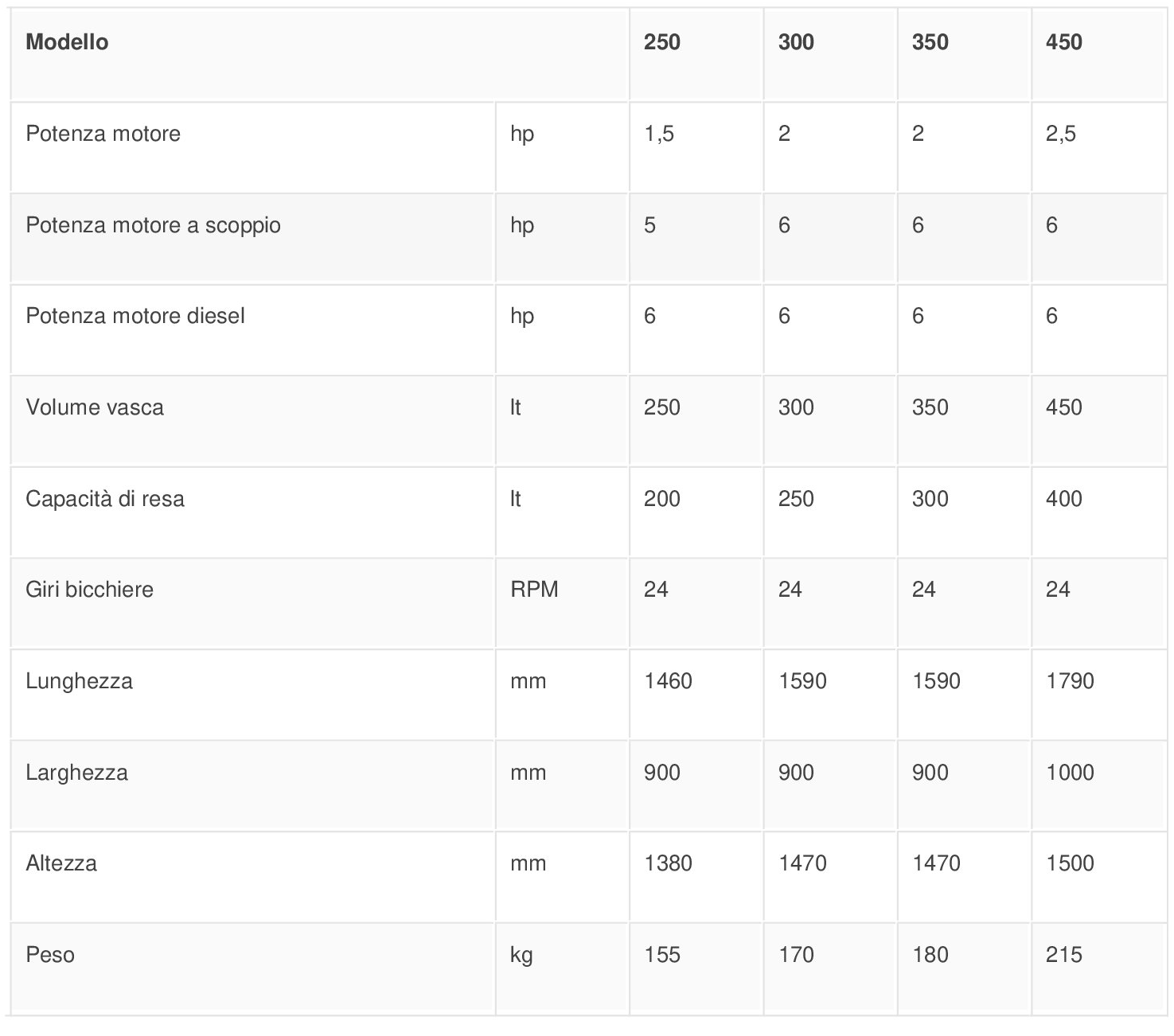
Task: Click the Potenza motore row label
Action: tap(103, 134)
